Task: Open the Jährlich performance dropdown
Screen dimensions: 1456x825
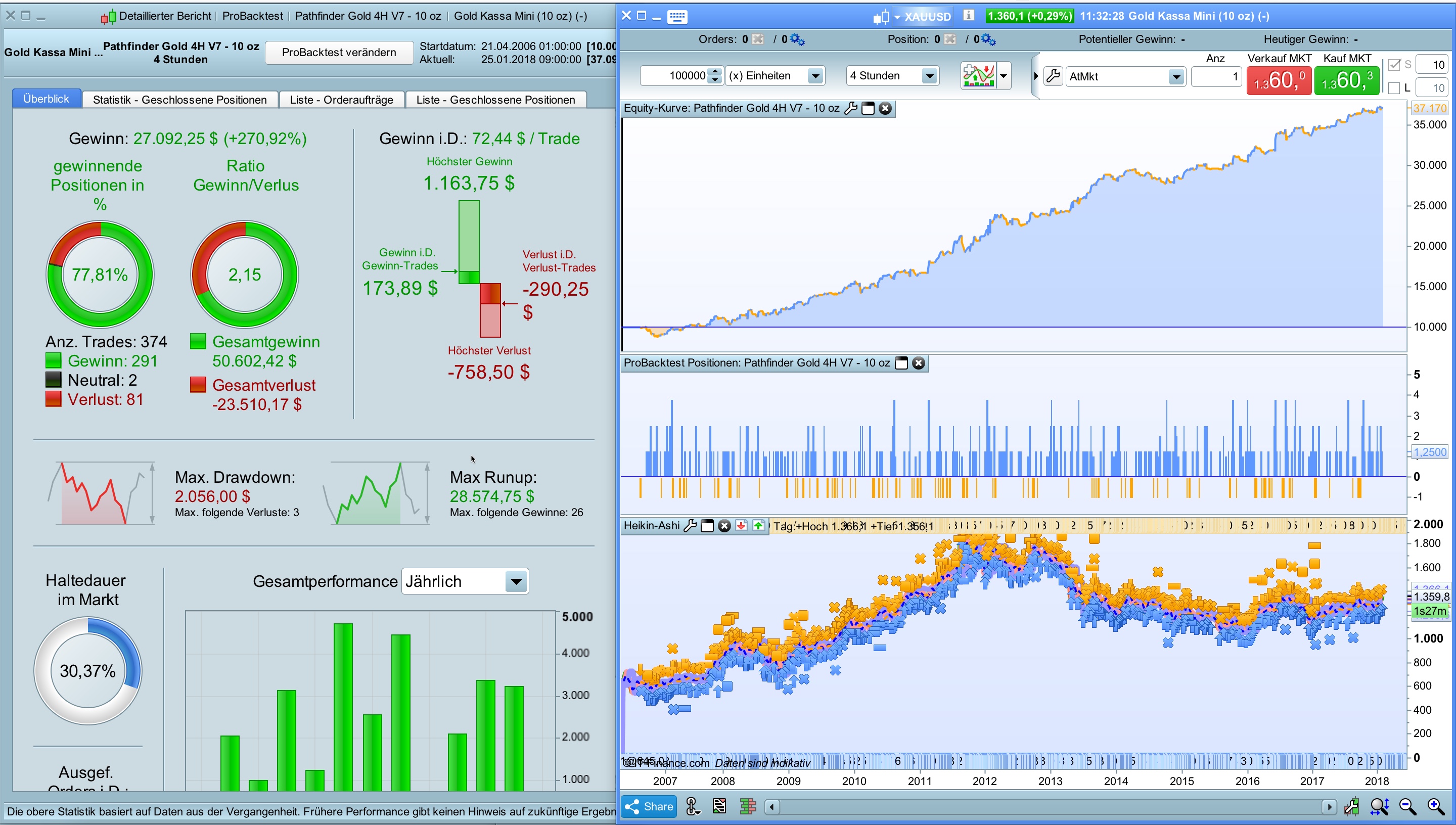Action: coord(516,581)
